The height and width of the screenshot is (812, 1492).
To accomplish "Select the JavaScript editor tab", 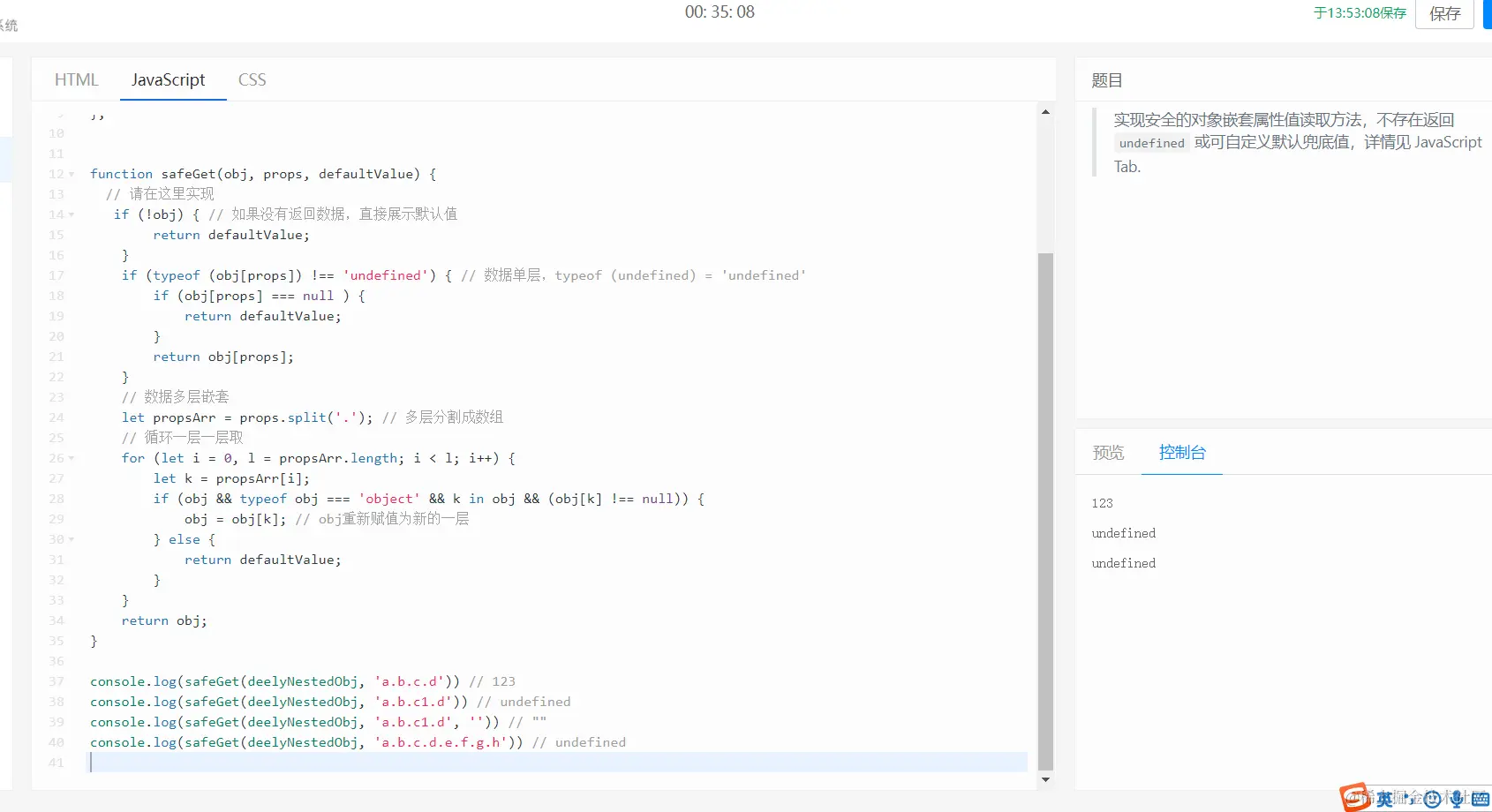I will pyautogui.click(x=168, y=79).
